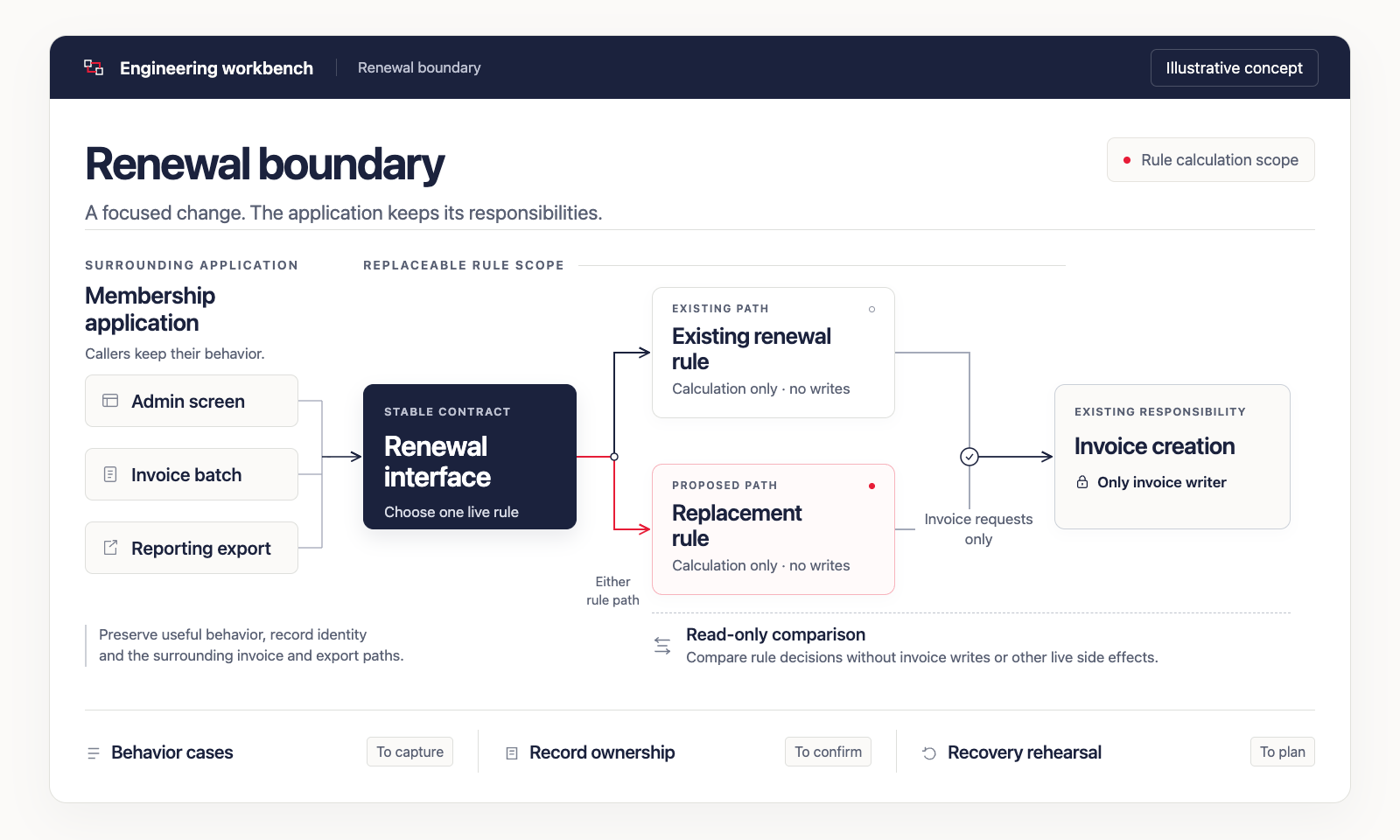Click the Engineering workbench logo icon
The width and height of the screenshot is (1400, 840).
94,67
